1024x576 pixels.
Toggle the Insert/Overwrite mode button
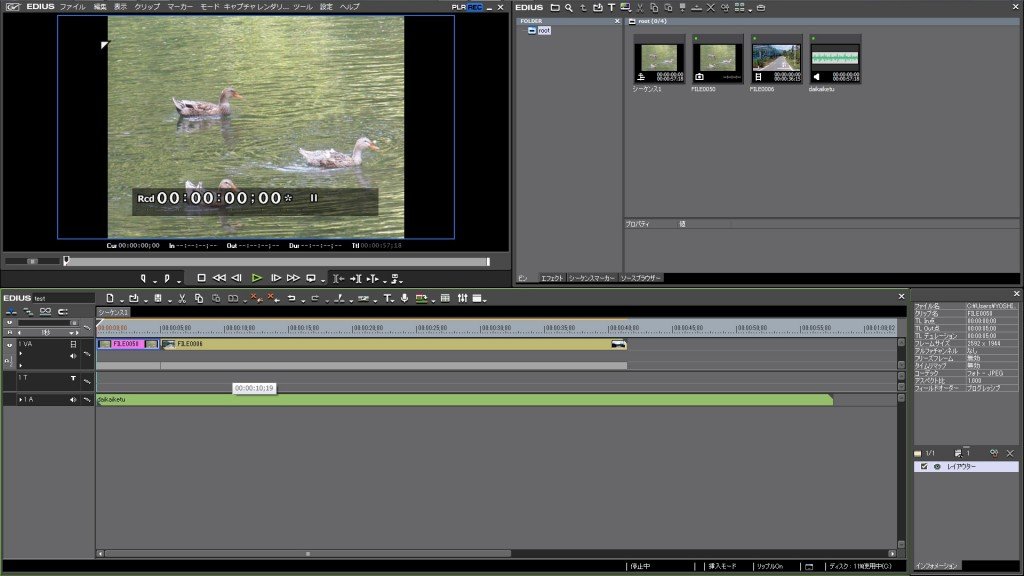12,312
